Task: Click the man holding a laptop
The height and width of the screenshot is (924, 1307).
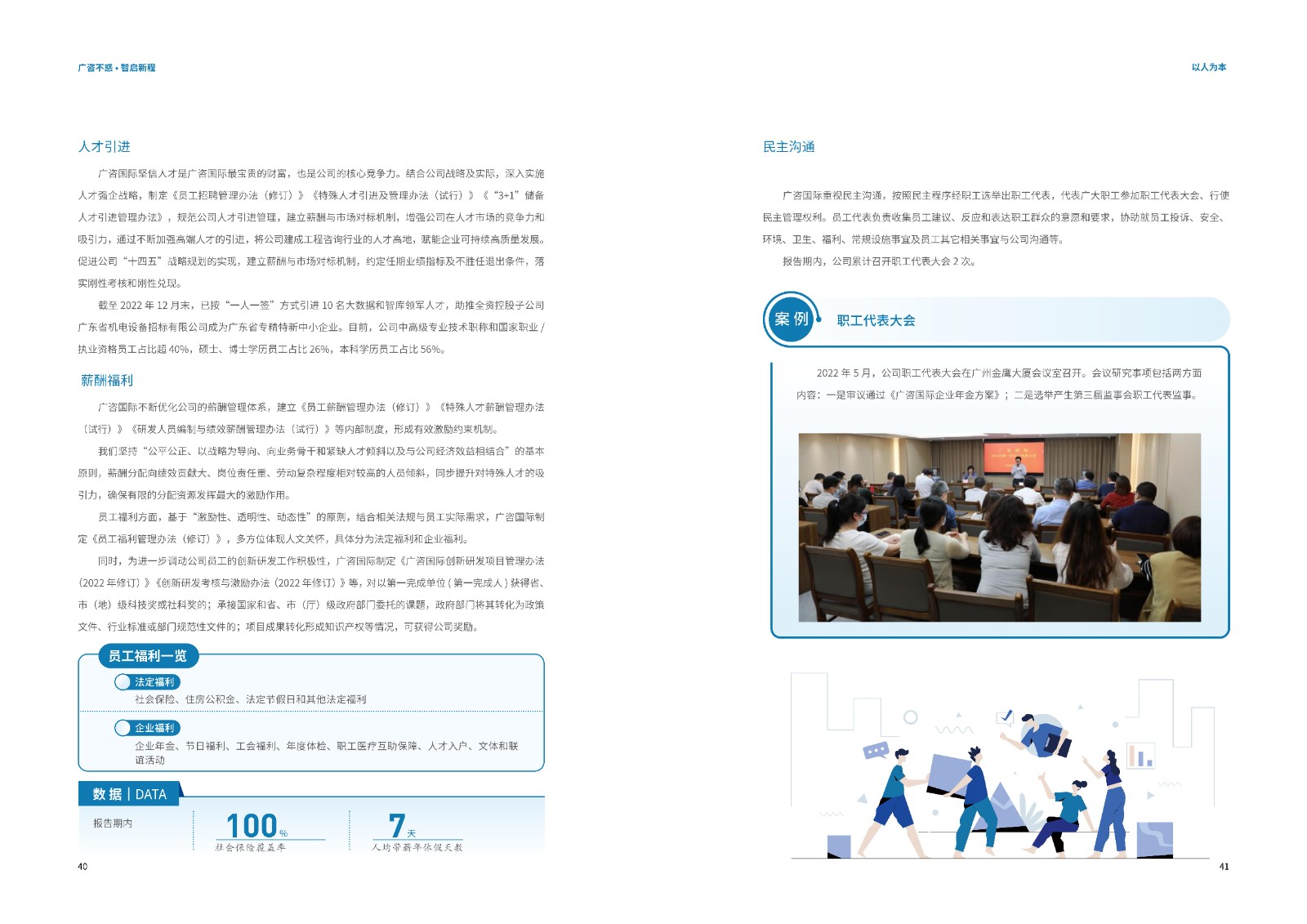Action: tap(1042, 734)
